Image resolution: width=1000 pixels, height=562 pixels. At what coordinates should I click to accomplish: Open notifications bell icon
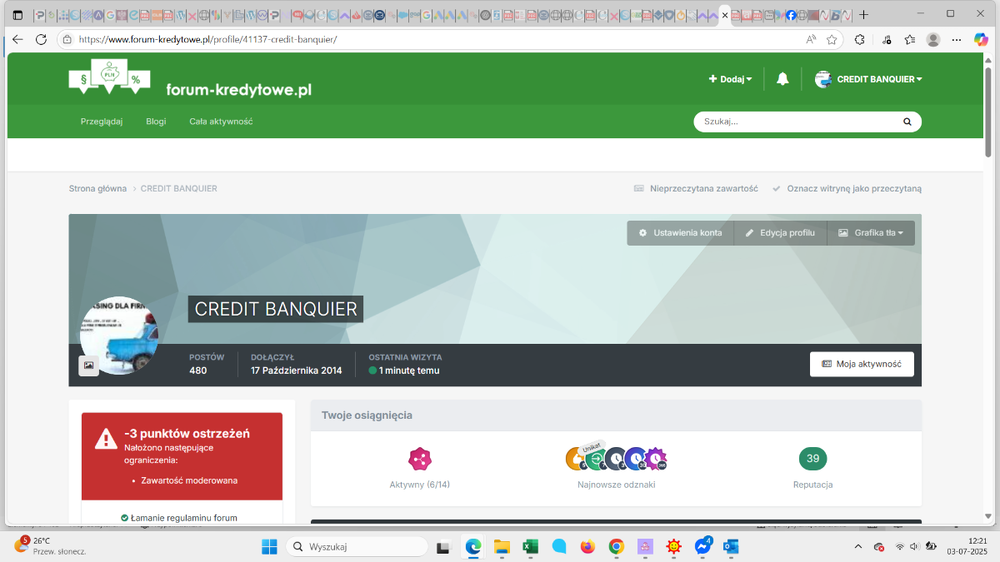[x=783, y=79]
